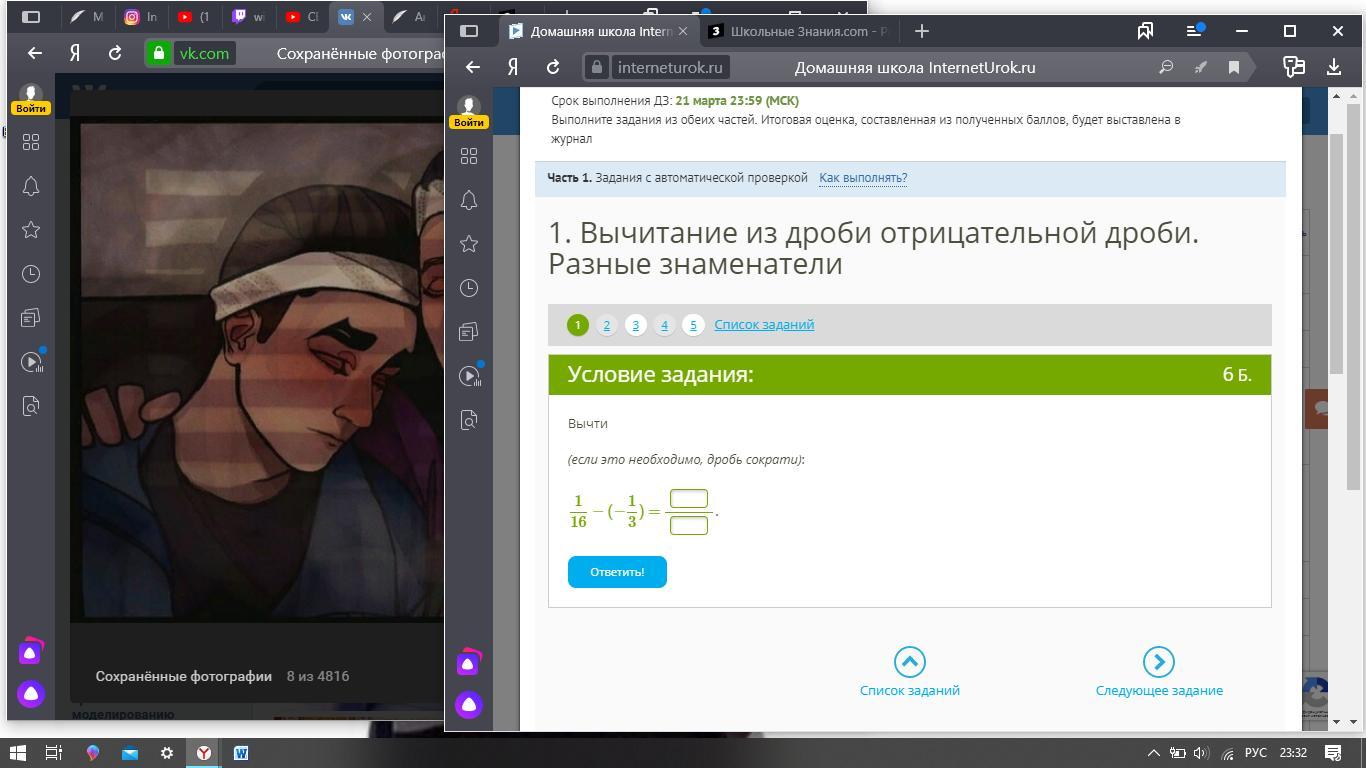This screenshot has width=1366, height=768.
Task: Open the Как выполнять? help link
Action: pyautogui.click(x=863, y=178)
